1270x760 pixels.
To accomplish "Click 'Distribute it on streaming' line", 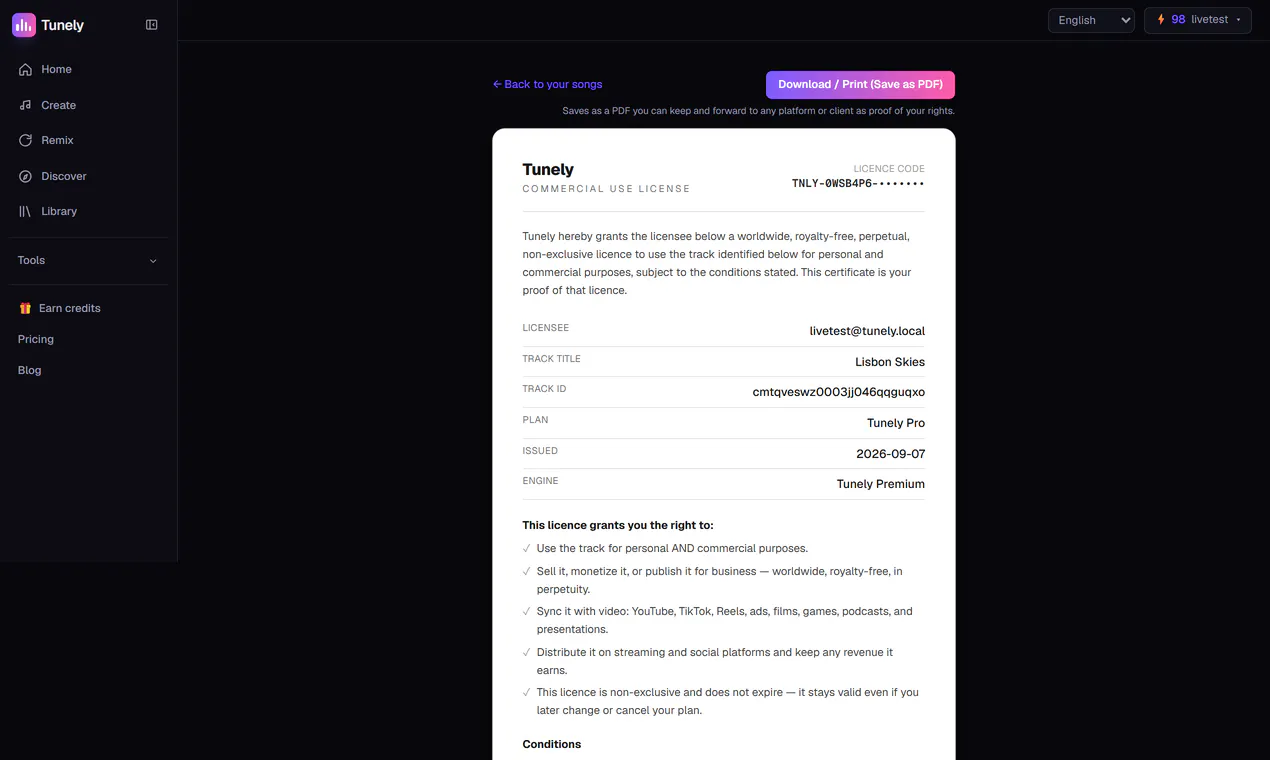I will pyautogui.click(x=715, y=661).
